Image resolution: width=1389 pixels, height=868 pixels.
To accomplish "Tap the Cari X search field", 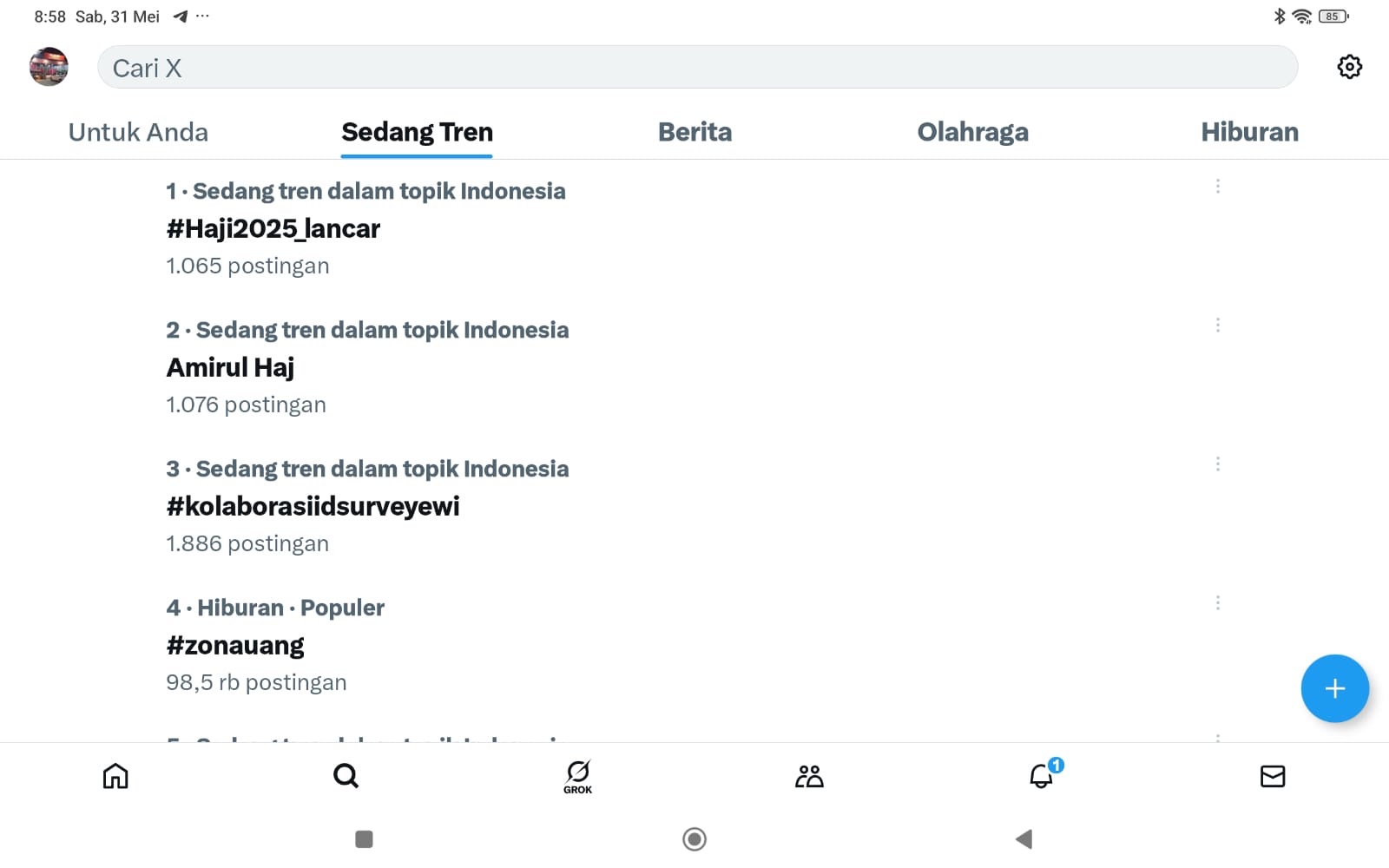I will (x=696, y=68).
